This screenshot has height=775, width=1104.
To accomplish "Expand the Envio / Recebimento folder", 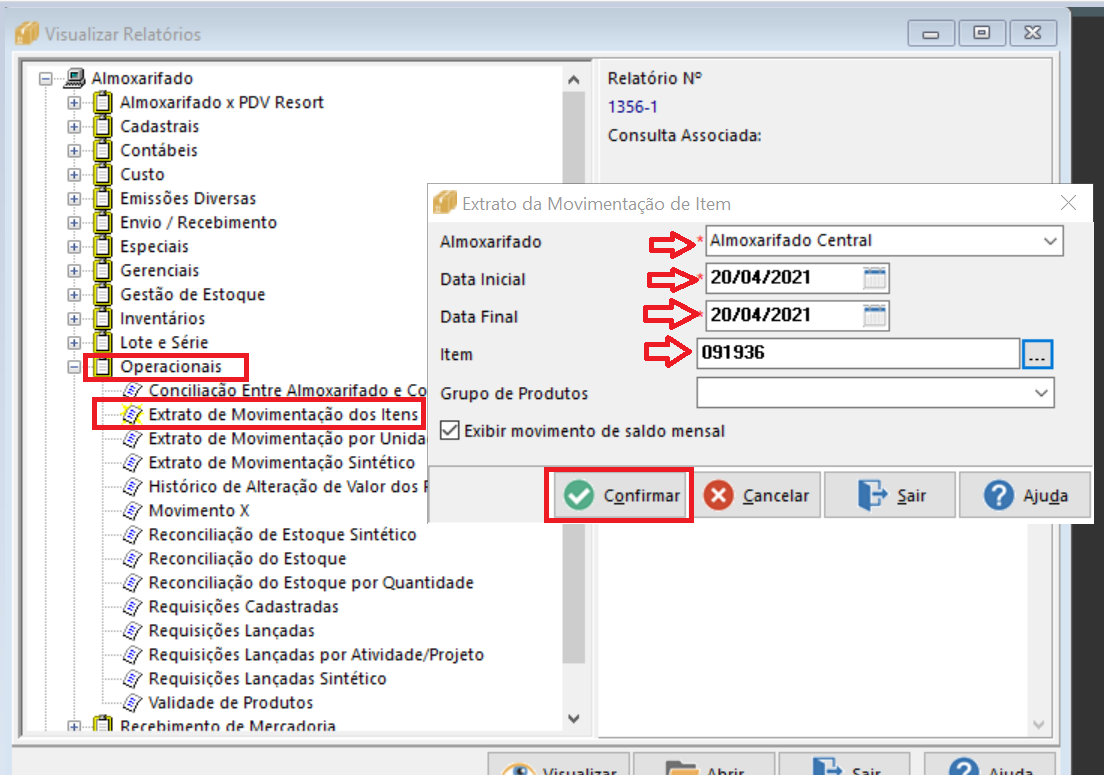I will coord(74,222).
